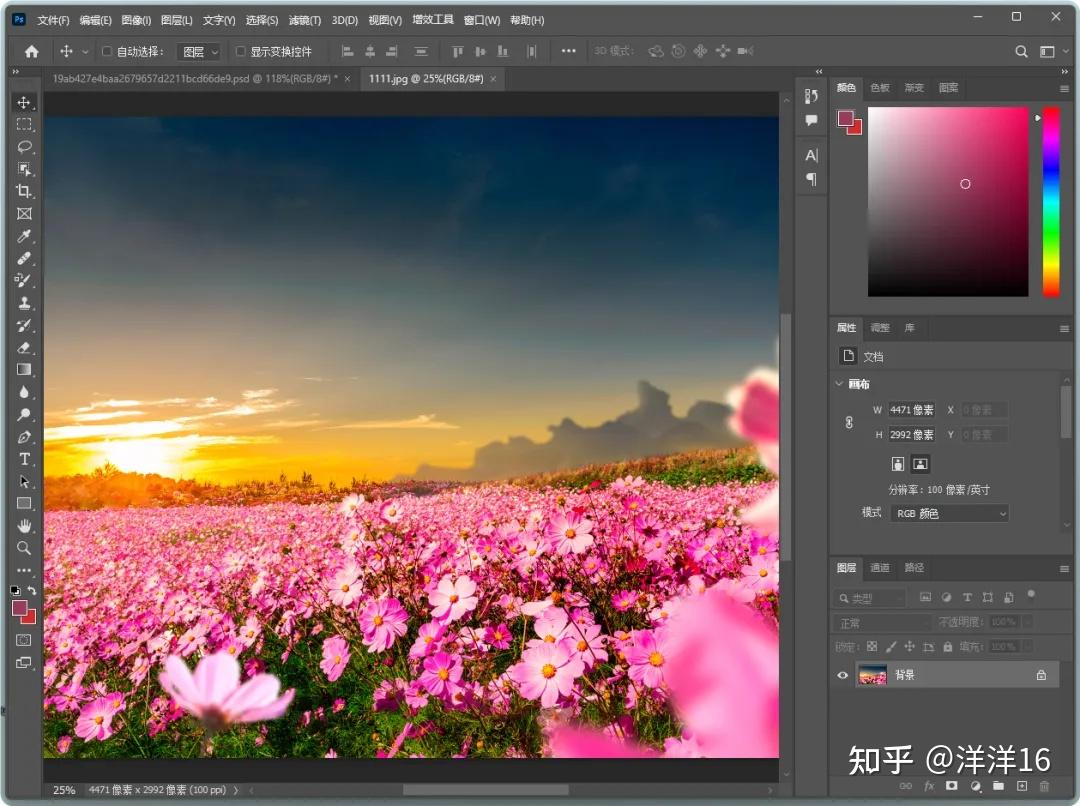Hide the 背景 layer visibility

(843, 675)
